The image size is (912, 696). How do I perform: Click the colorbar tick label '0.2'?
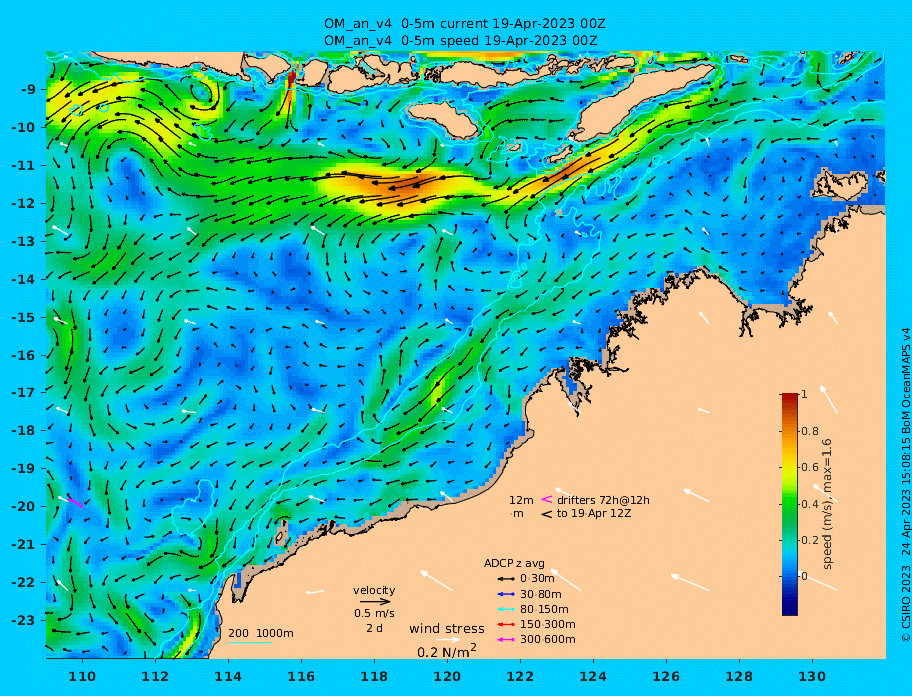pos(810,540)
